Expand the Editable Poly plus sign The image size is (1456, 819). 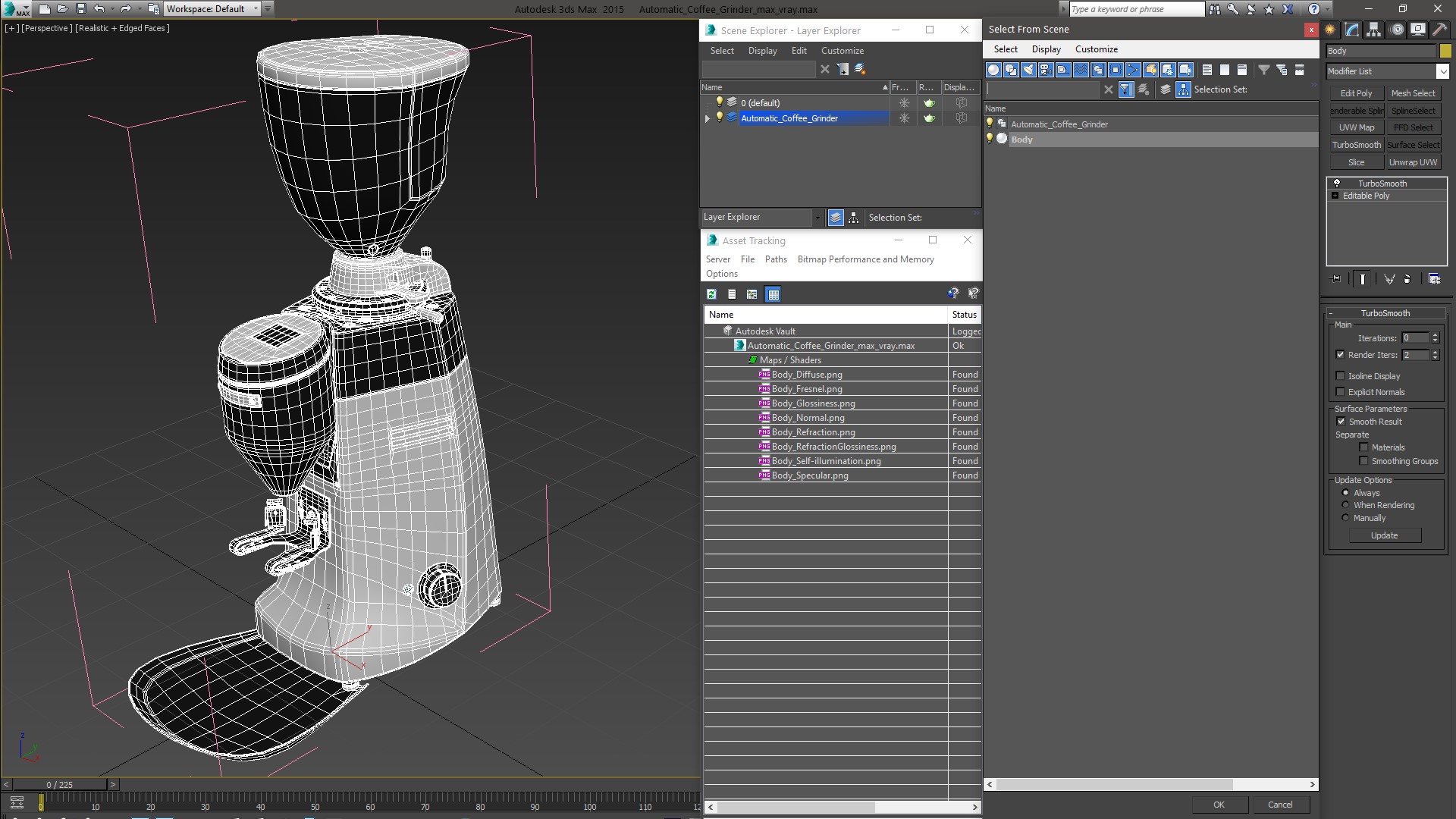[x=1335, y=196]
